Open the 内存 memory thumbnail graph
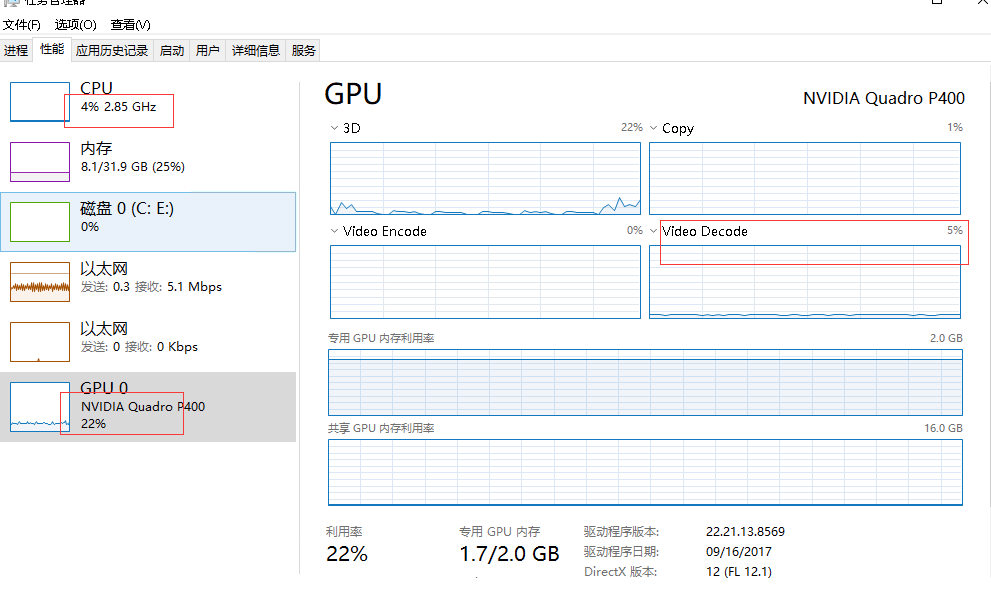991x589 pixels. coord(40,162)
